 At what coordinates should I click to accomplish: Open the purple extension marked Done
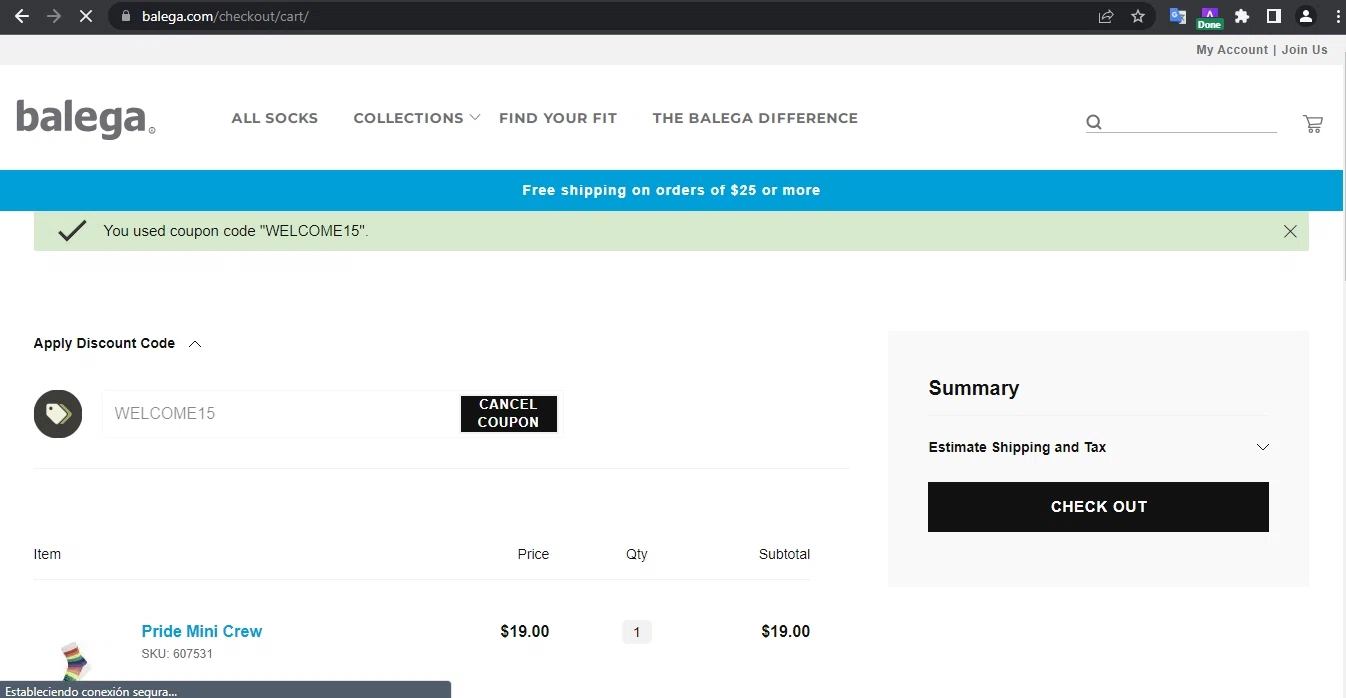click(1210, 17)
